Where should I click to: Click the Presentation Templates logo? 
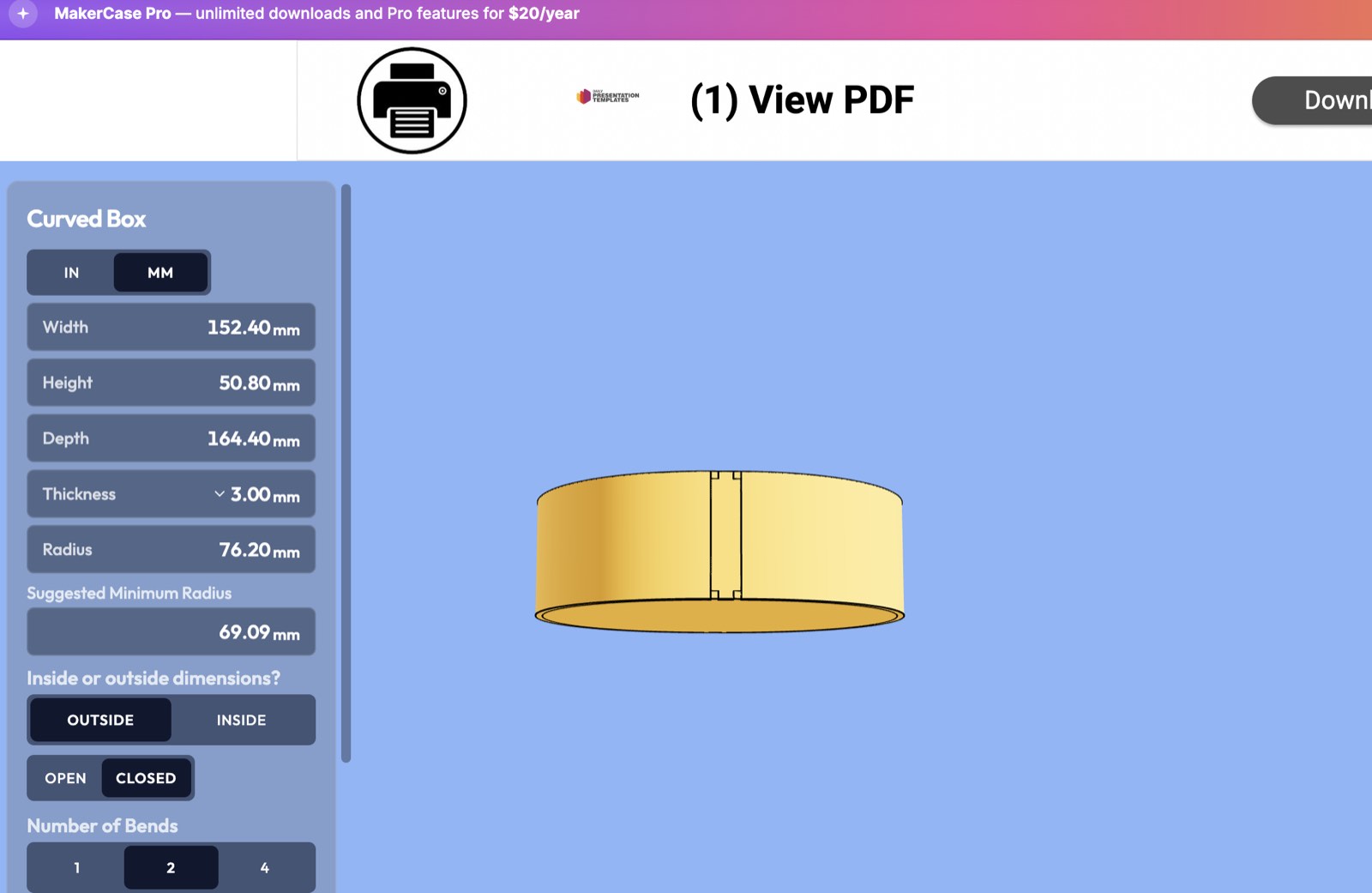coord(607,96)
